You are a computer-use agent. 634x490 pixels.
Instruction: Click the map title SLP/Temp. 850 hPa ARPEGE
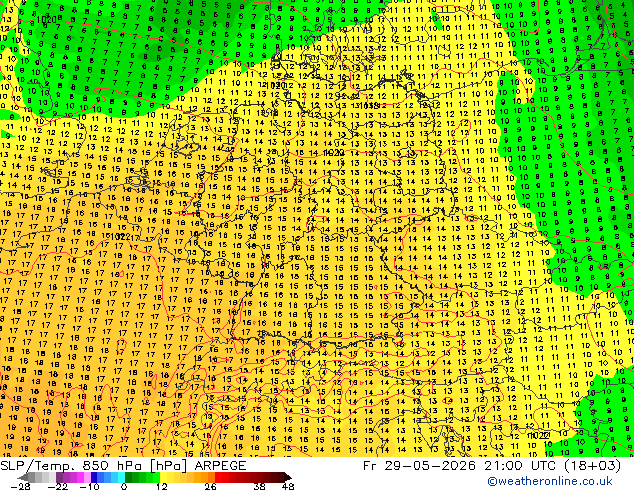(123, 466)
